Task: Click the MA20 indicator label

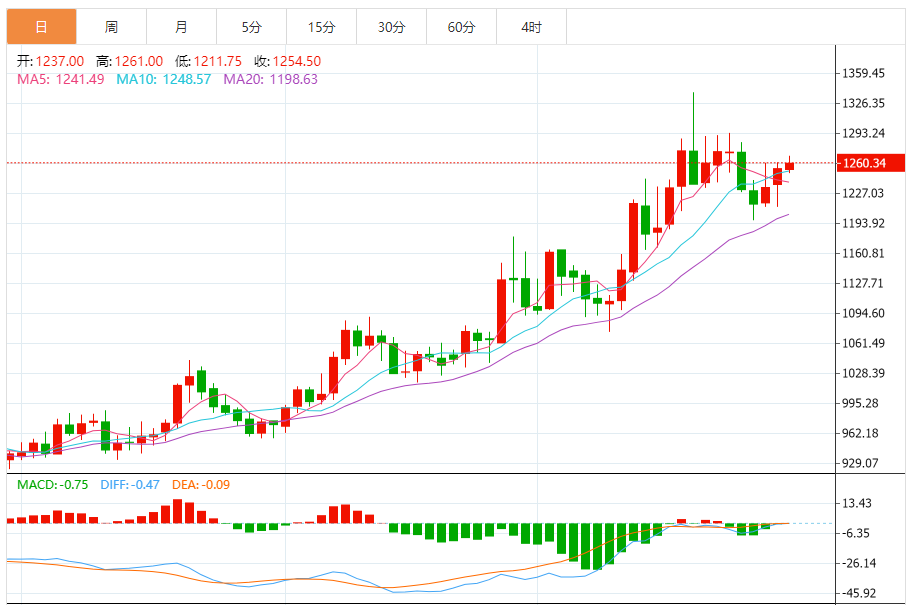Action: coord(270,79)
